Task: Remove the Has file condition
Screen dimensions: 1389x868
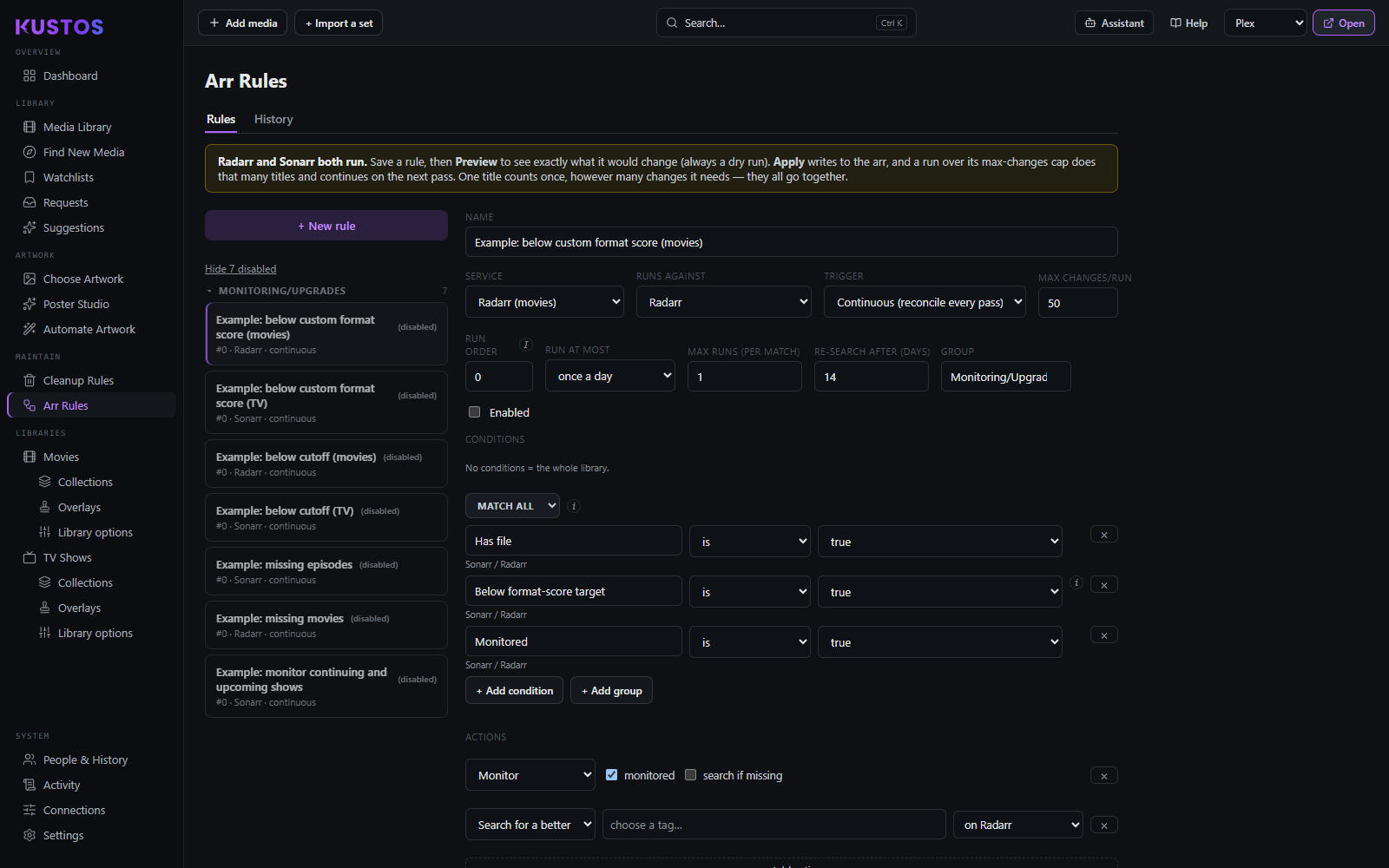Action: (x=1104, y=535)
